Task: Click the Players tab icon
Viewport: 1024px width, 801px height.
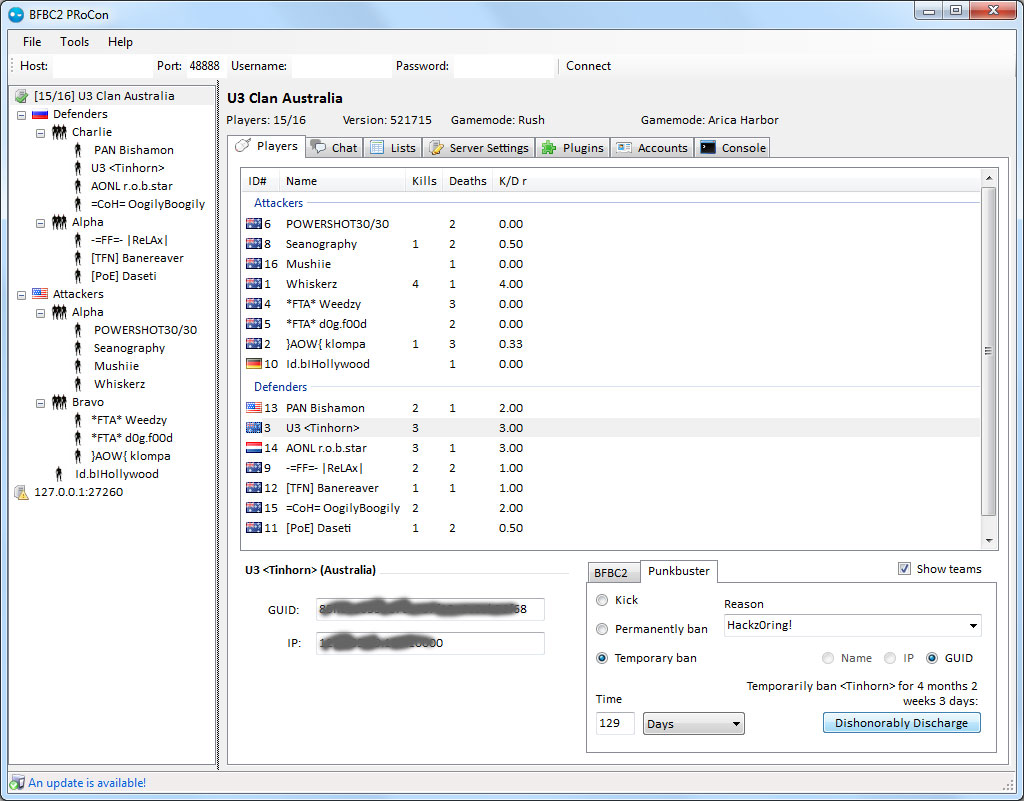Action: 243,145
